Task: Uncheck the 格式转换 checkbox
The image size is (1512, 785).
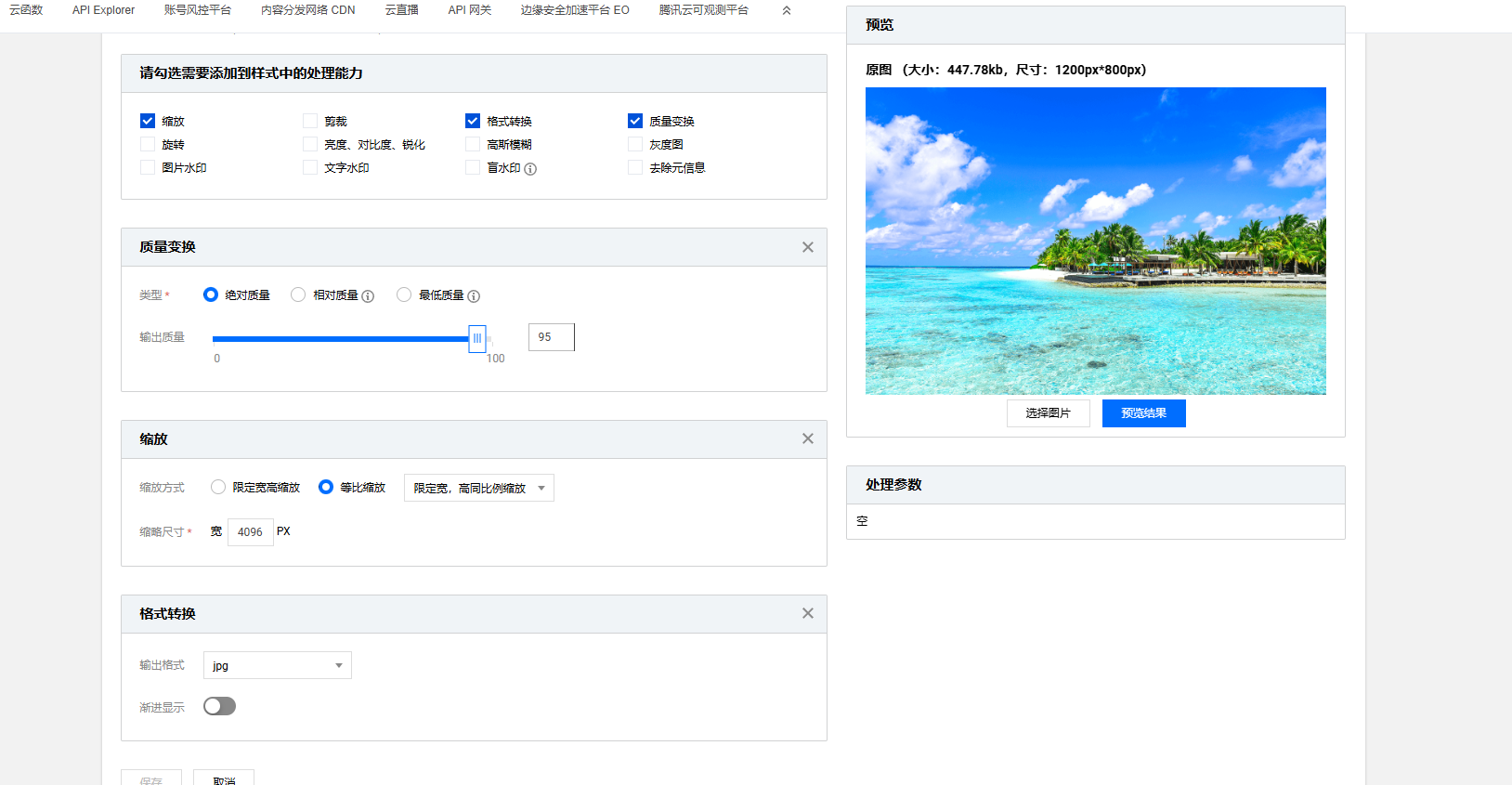Action: click(473, 121)
